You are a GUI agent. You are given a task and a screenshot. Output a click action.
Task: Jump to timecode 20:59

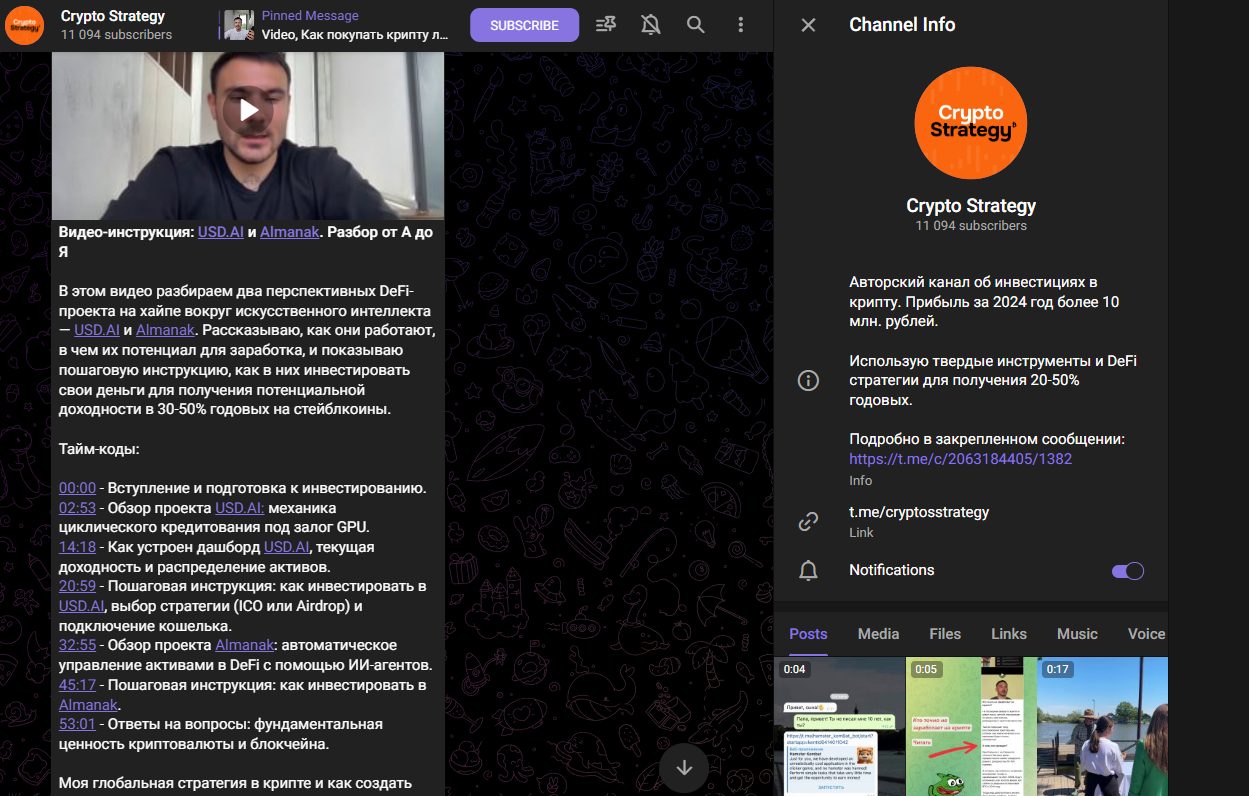77,586
